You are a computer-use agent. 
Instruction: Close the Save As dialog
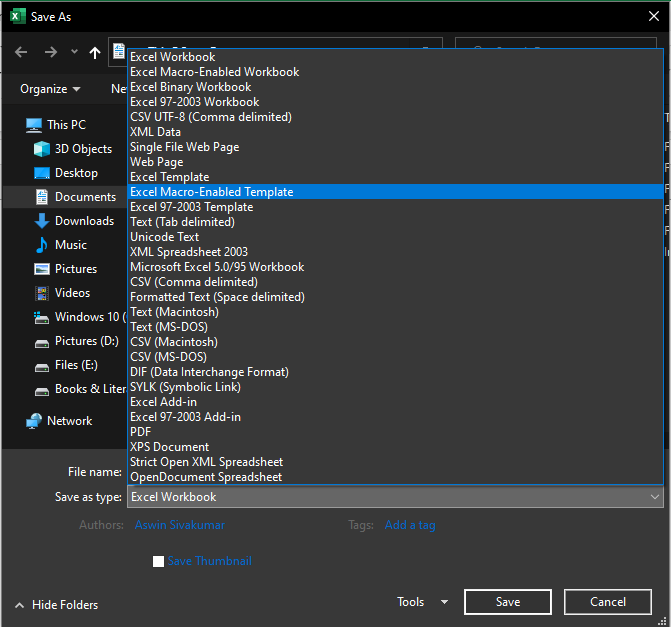(x=653, y=16)
